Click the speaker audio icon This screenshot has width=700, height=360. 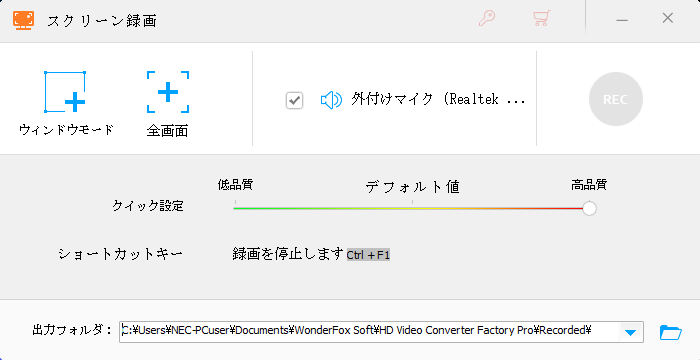[x=331, y=100]
